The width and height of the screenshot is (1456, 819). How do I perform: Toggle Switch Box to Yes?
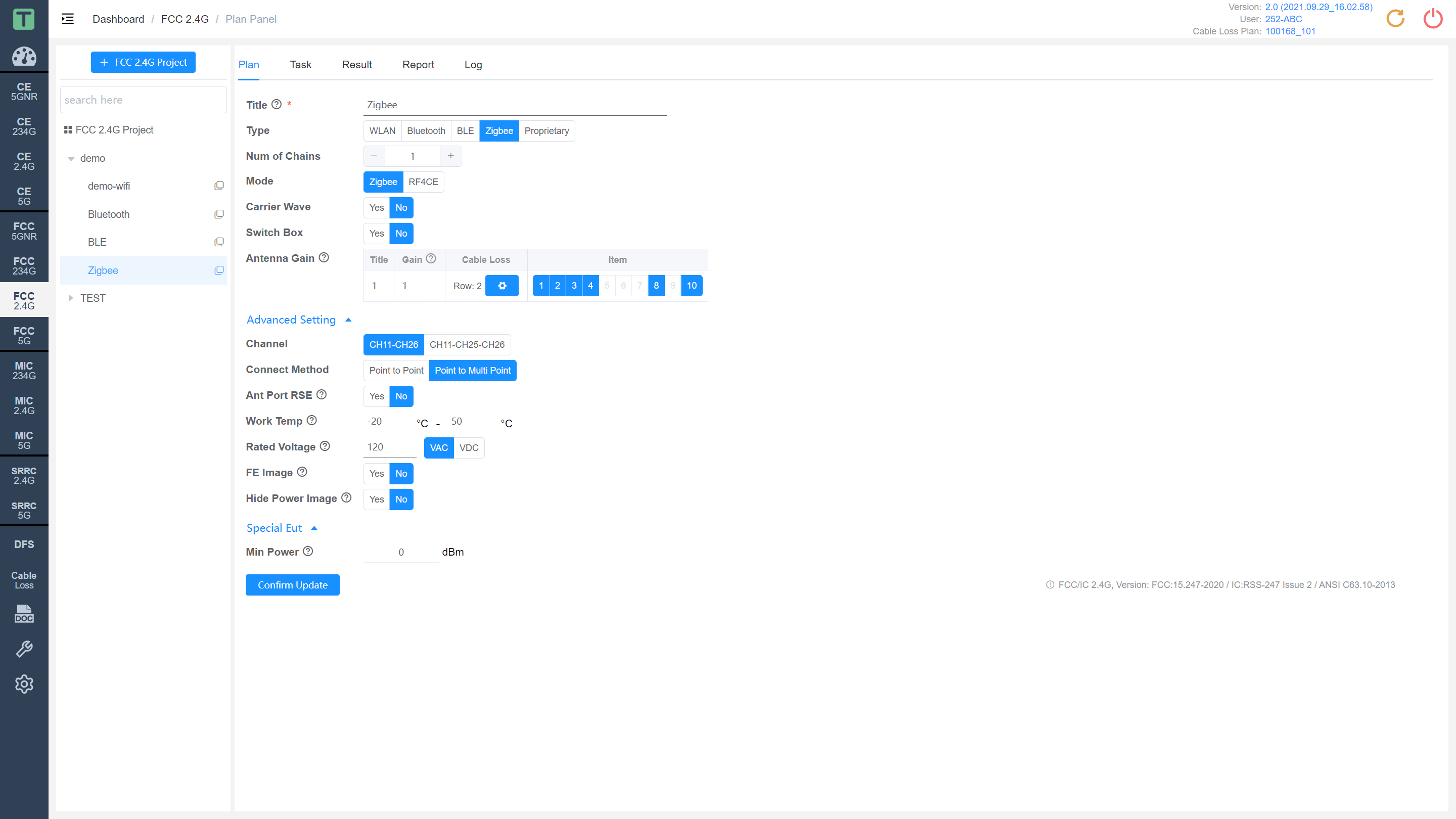[376, 233]
